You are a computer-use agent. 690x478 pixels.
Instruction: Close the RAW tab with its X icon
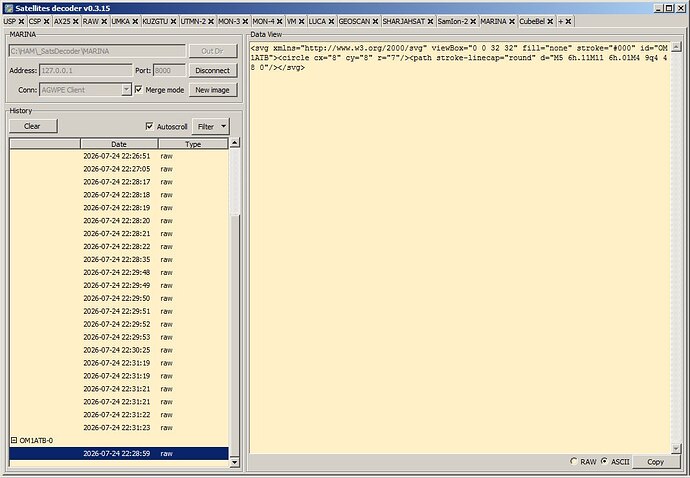(x=104, y=22)
